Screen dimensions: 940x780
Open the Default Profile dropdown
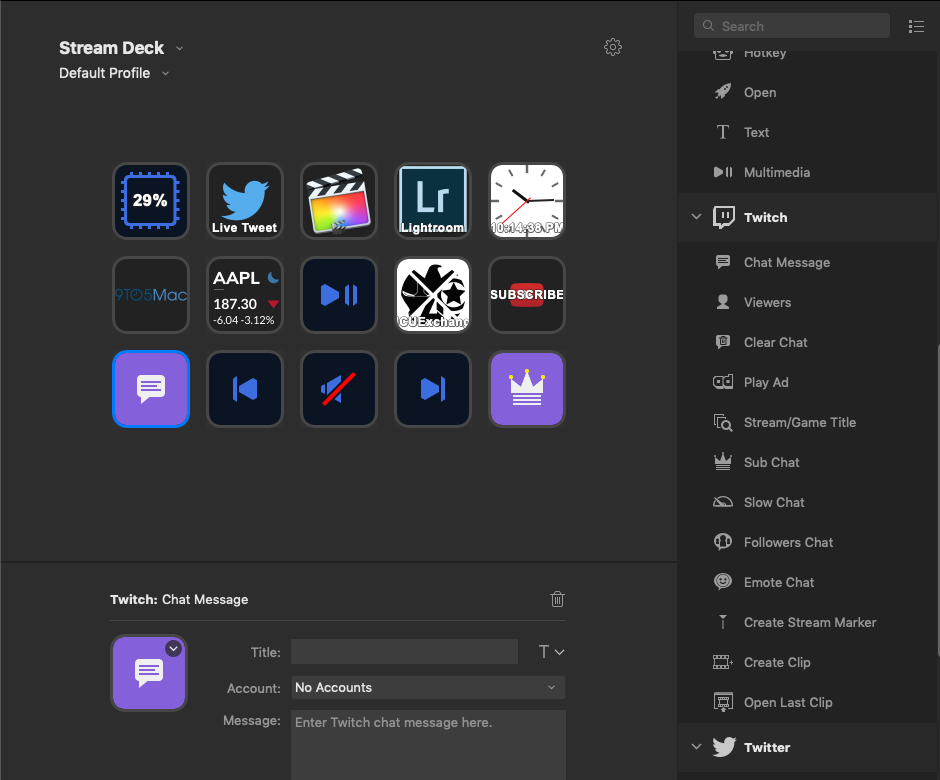(x=165, y=73)
